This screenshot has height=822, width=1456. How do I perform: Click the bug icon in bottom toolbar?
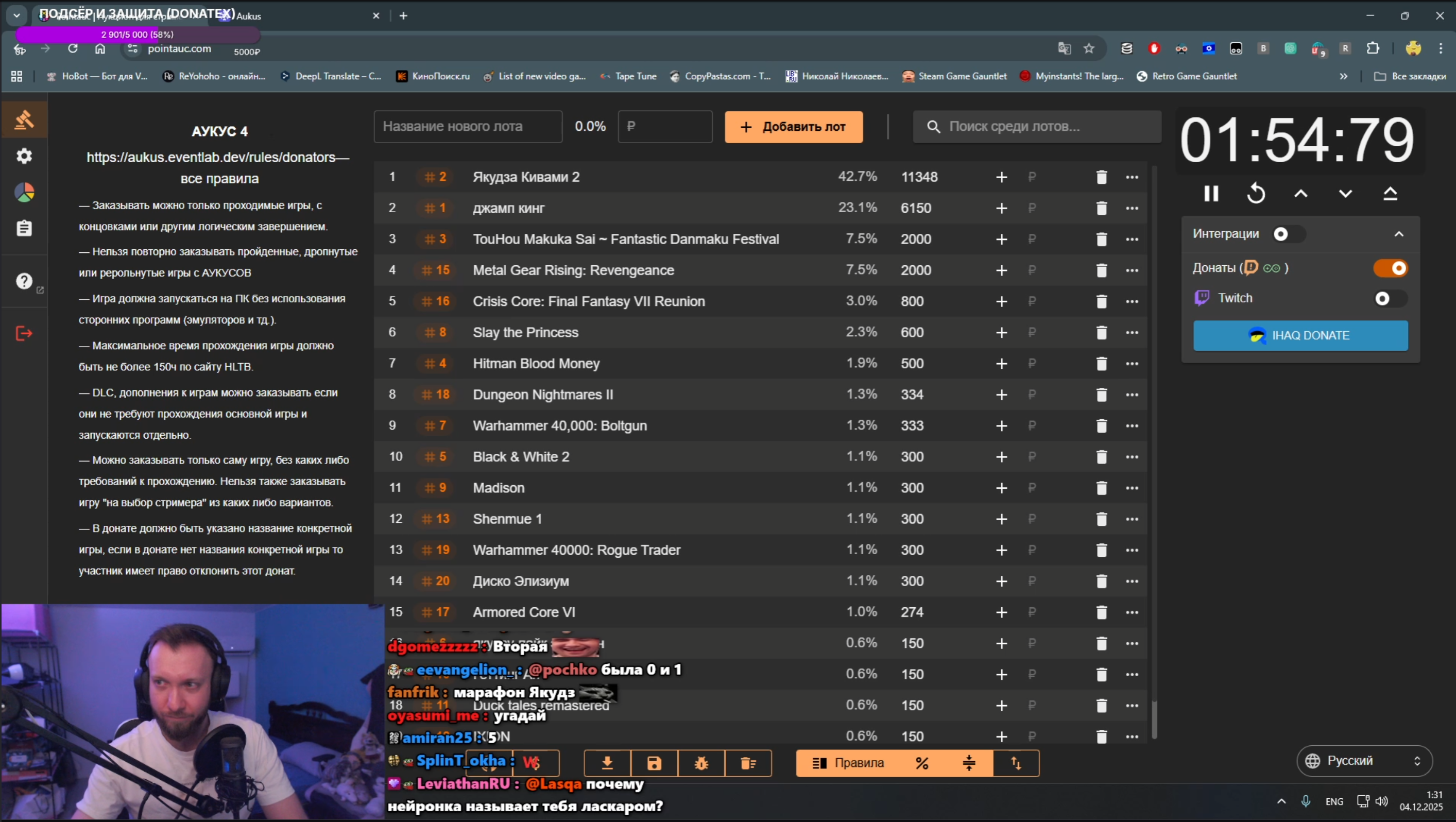(701, 764)
